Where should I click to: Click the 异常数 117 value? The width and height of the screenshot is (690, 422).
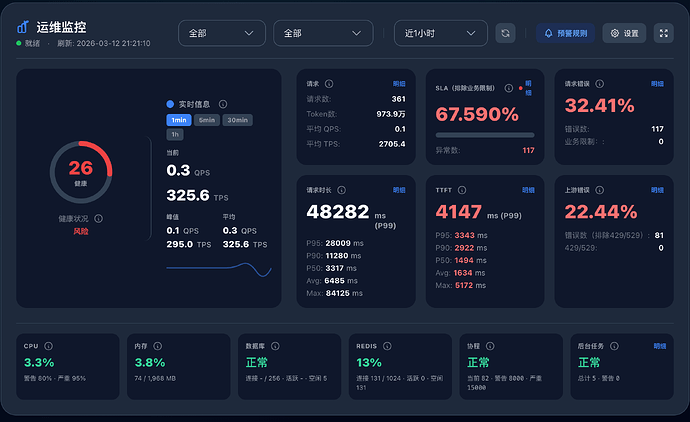tap(529, 150)
